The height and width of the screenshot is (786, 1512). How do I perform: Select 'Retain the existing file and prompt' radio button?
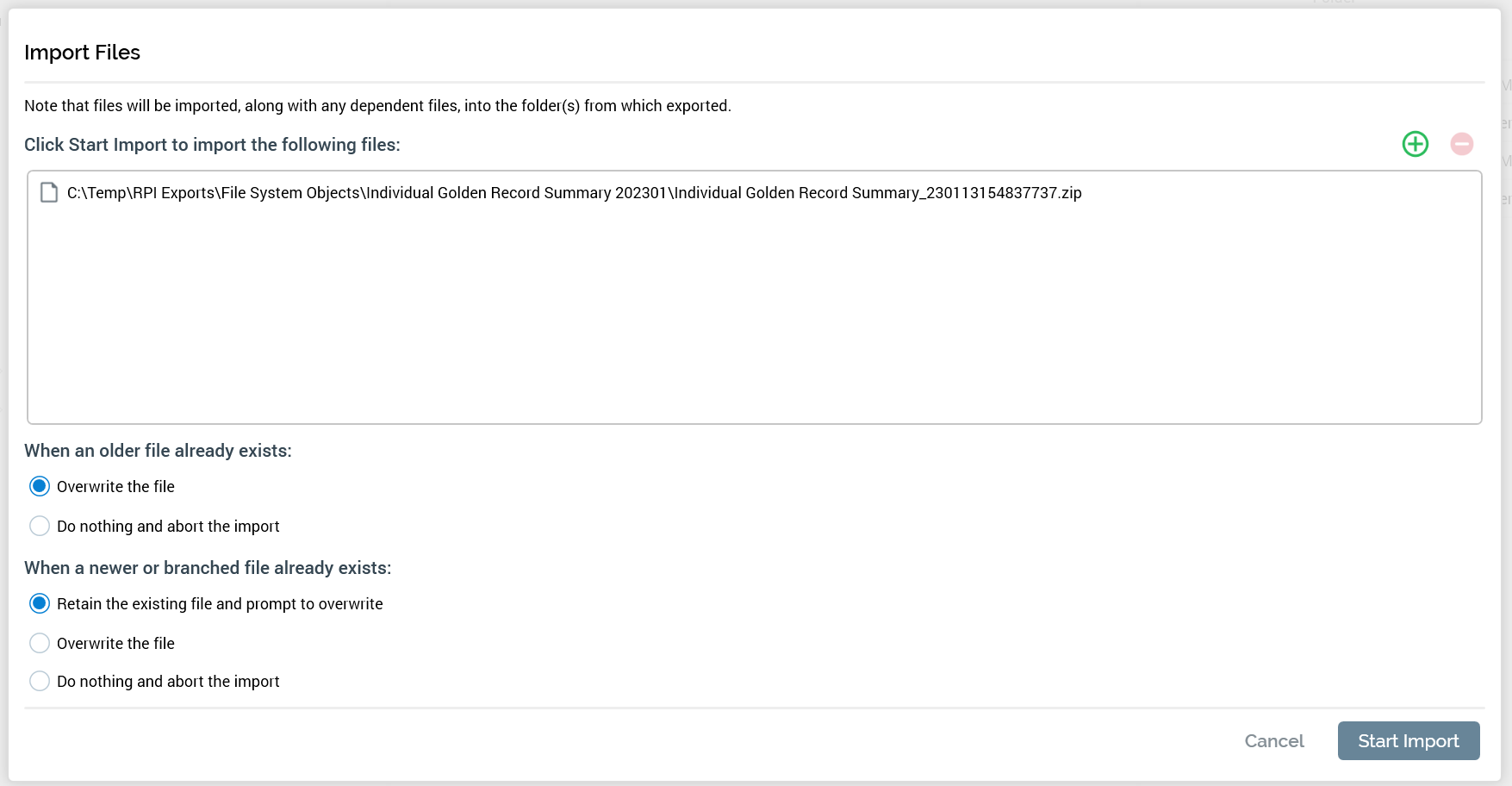[x=40, y=603]
